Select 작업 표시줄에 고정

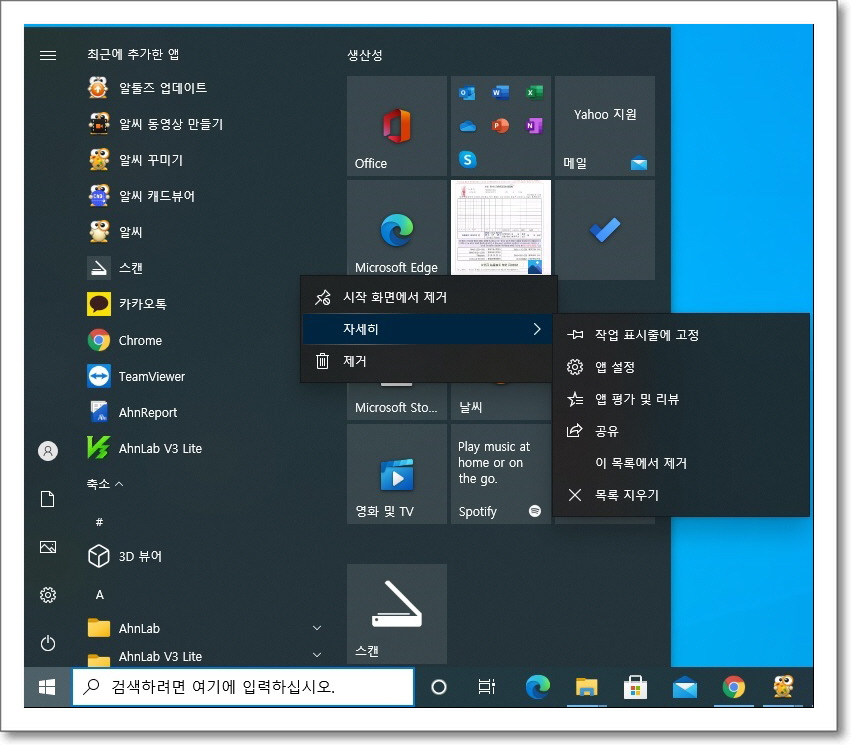point(681,335)
